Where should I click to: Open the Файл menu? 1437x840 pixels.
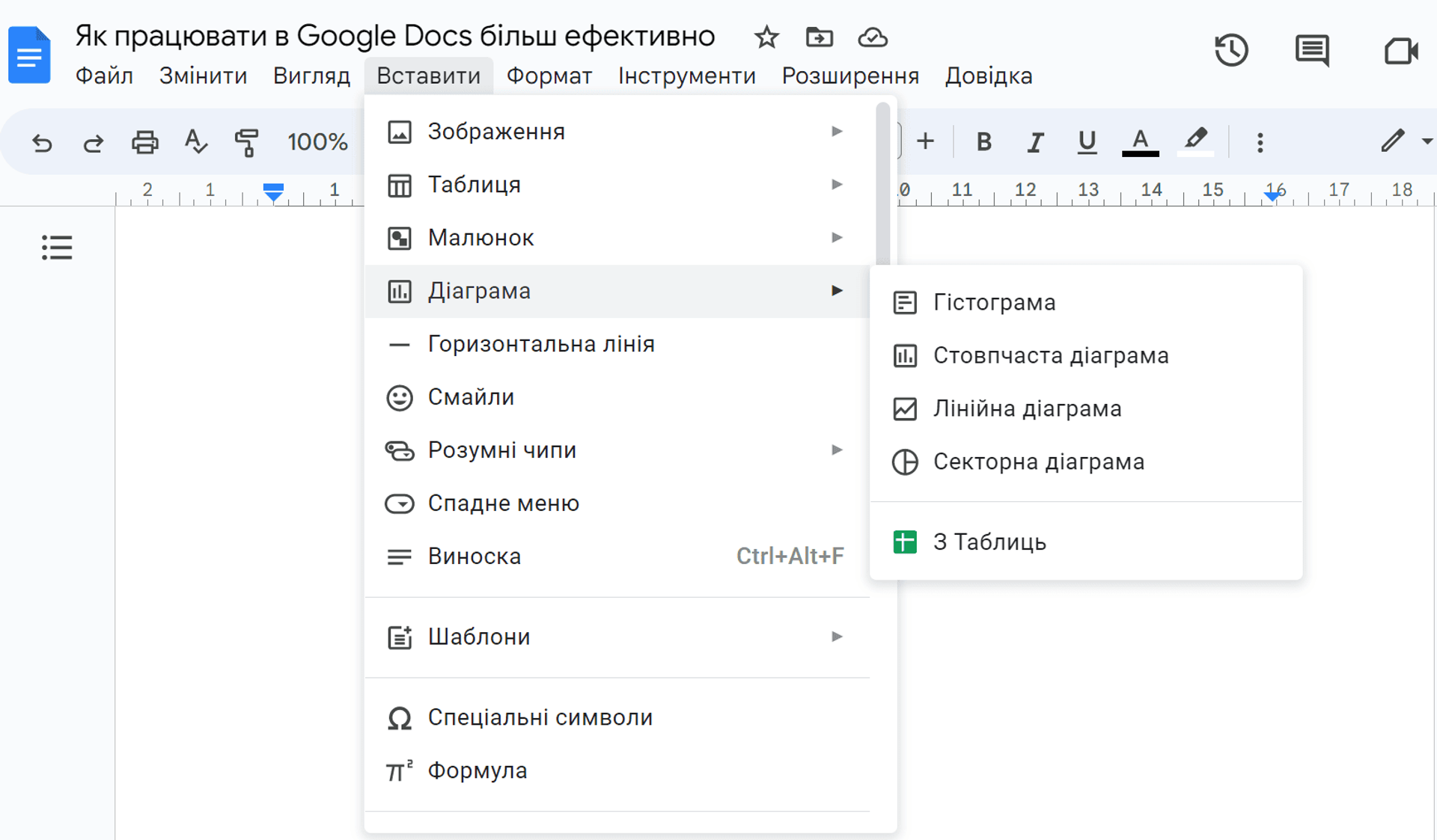pos(104,76)
